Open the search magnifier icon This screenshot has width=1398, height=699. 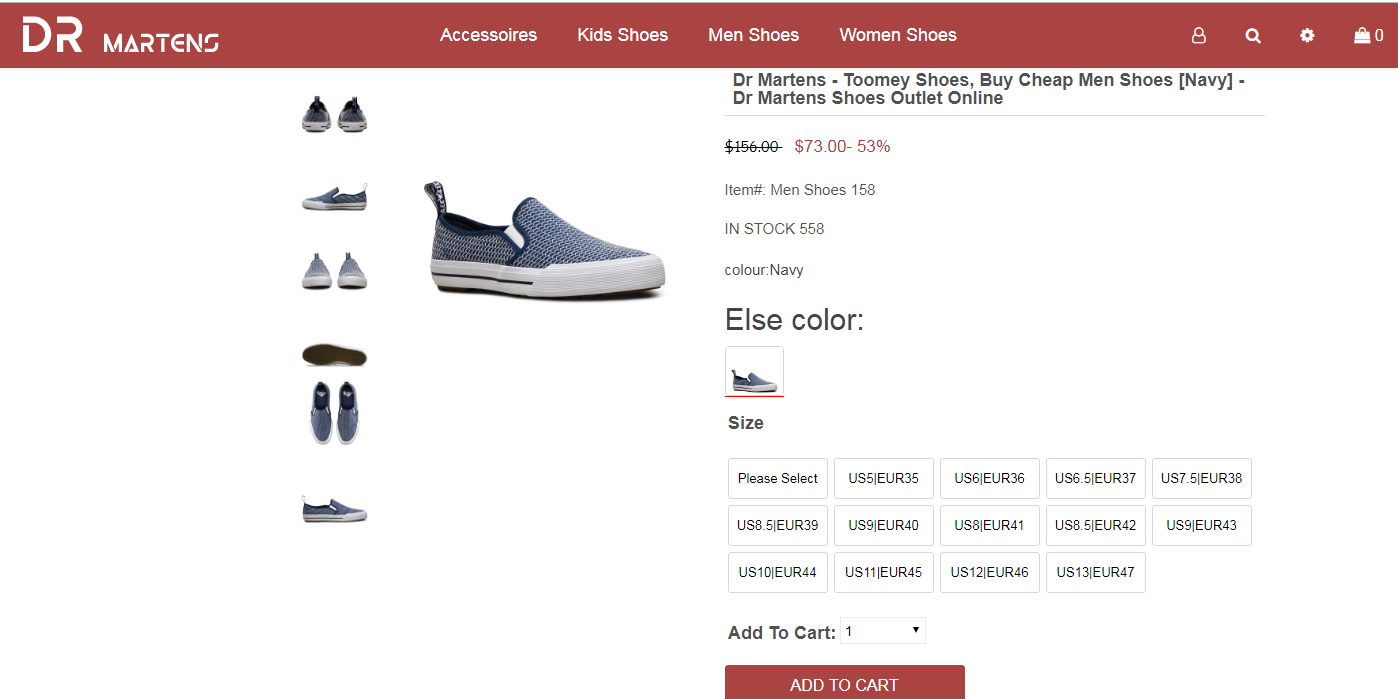coord(1252,35)
